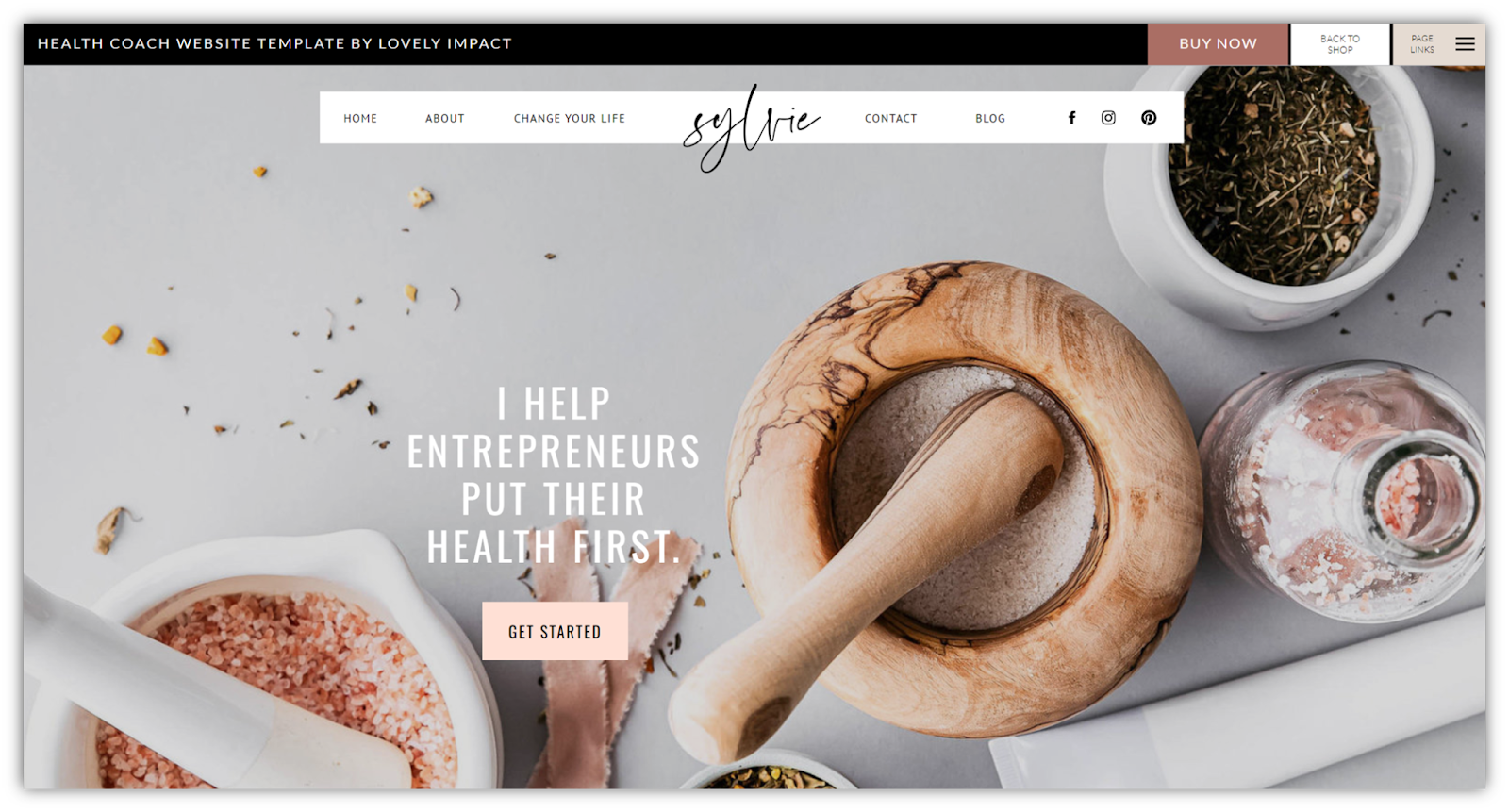Click the hamburger menu icon
1509x812 pixels.
pyautogui.click(x=1465, y=44)
